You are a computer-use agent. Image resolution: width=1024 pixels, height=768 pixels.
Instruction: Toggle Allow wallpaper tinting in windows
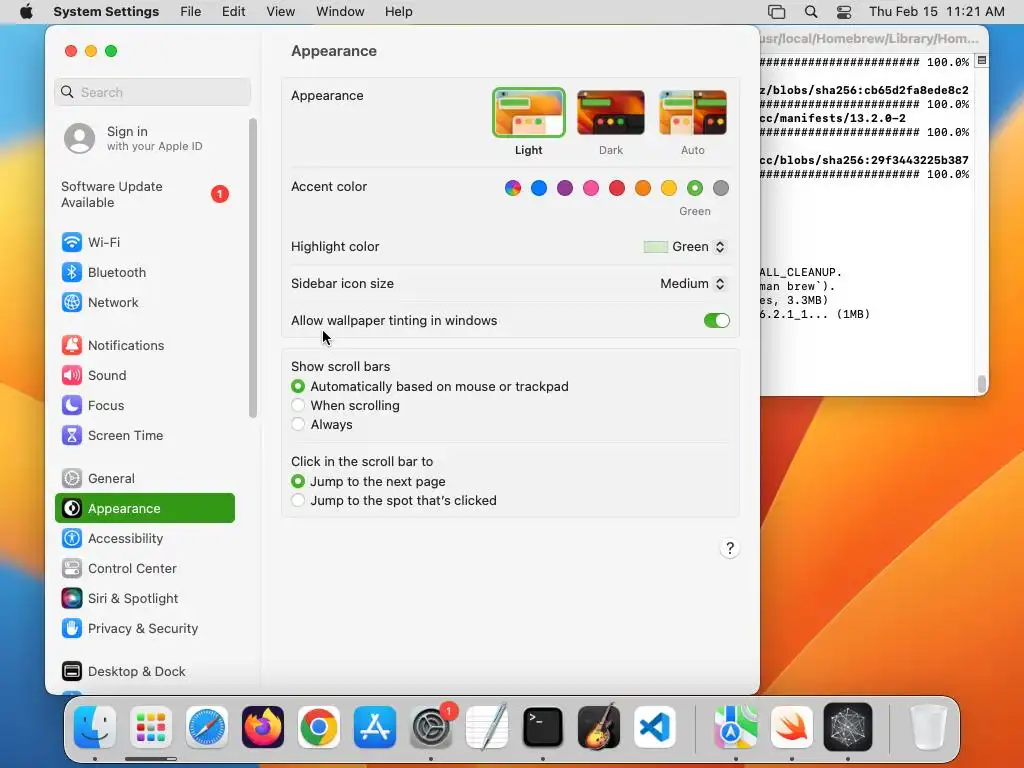tap(716, 321)
